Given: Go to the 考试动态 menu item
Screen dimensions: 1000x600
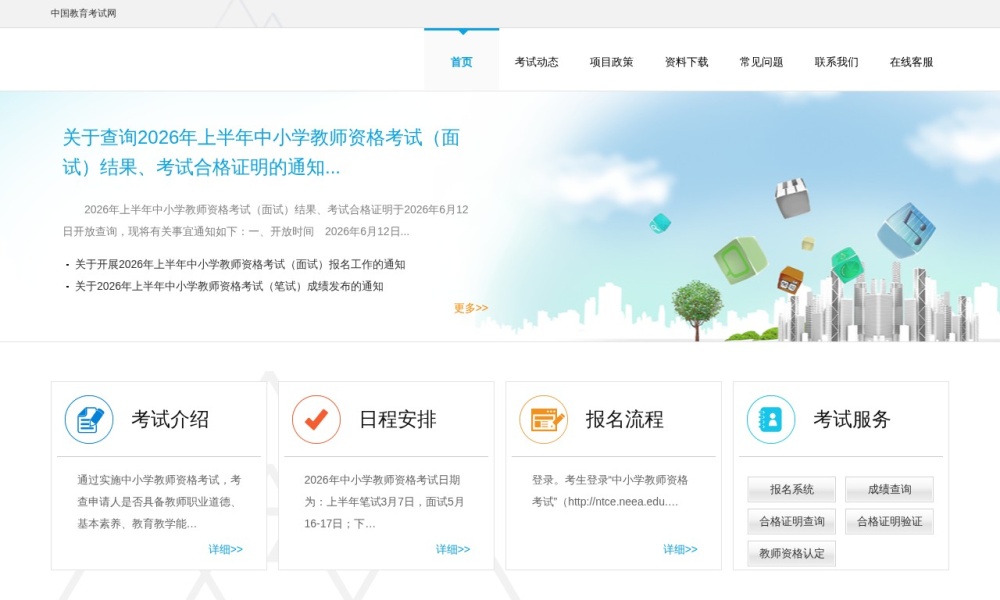Looking at the screenshot, I should [x=536, y=62].
